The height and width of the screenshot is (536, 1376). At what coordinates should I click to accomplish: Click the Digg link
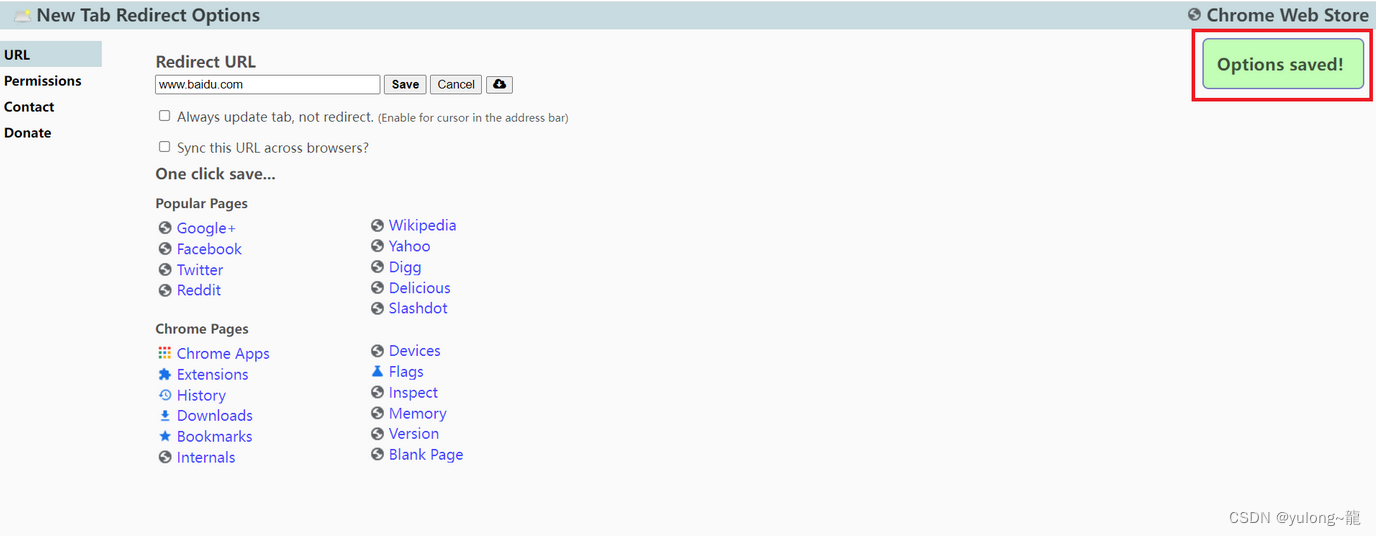tap(405, 267)
